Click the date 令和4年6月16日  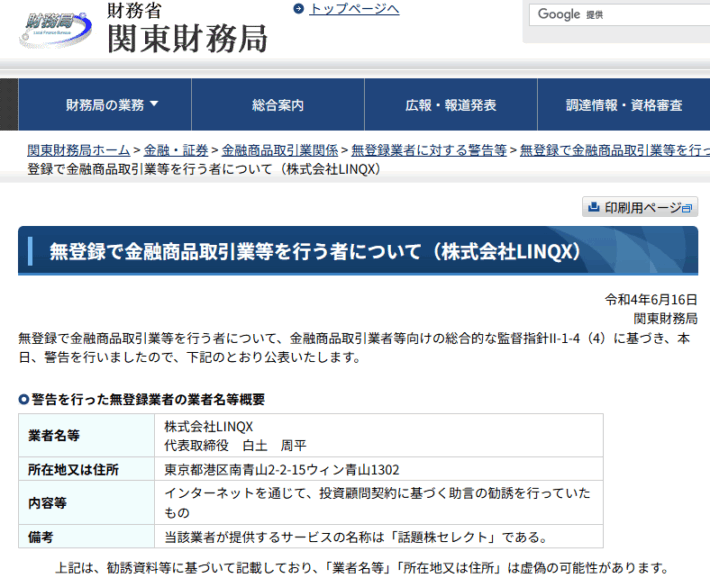point(651,299)
